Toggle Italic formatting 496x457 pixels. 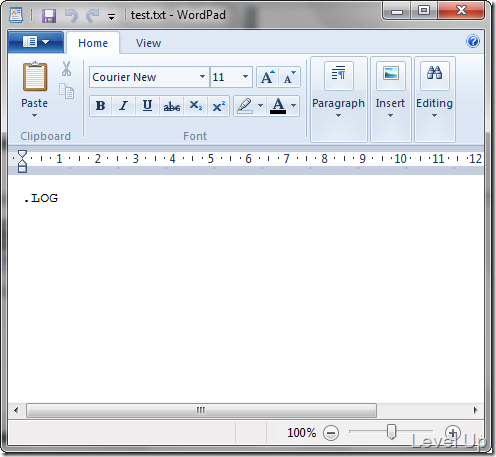click(124, 106)
